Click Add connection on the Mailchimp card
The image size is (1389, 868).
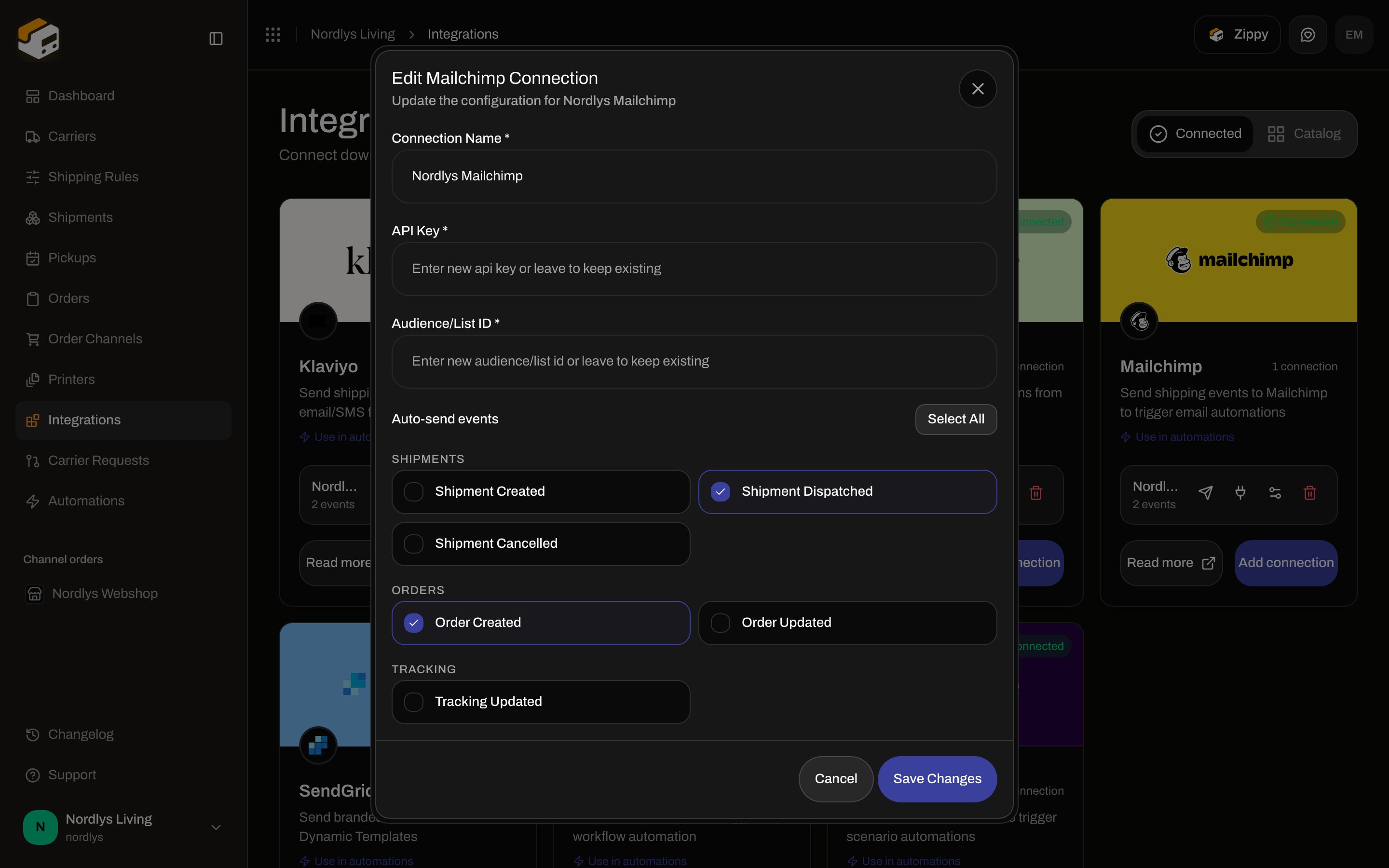pyautogui.click(x=1286, y=563)
